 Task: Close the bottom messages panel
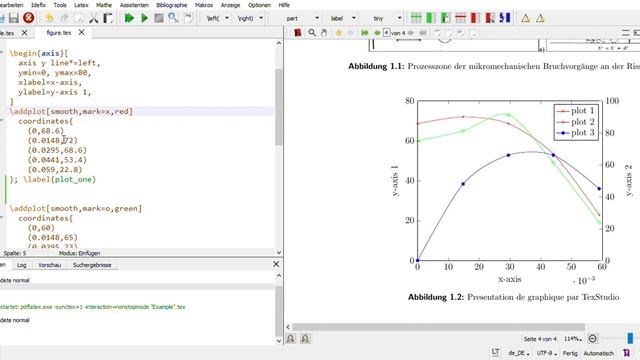pyautogui.click(x=276, y=264)
